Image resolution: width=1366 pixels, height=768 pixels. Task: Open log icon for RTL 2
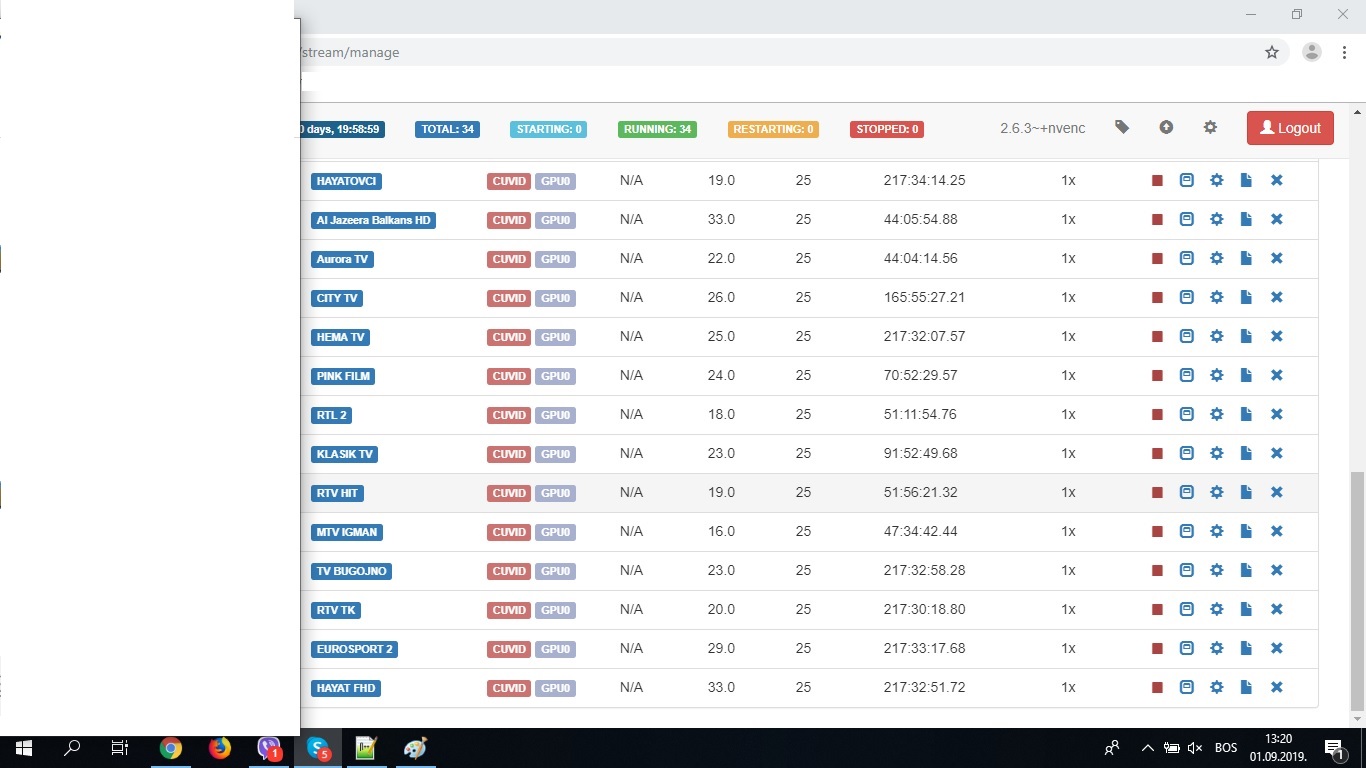tap(1186, 414)
